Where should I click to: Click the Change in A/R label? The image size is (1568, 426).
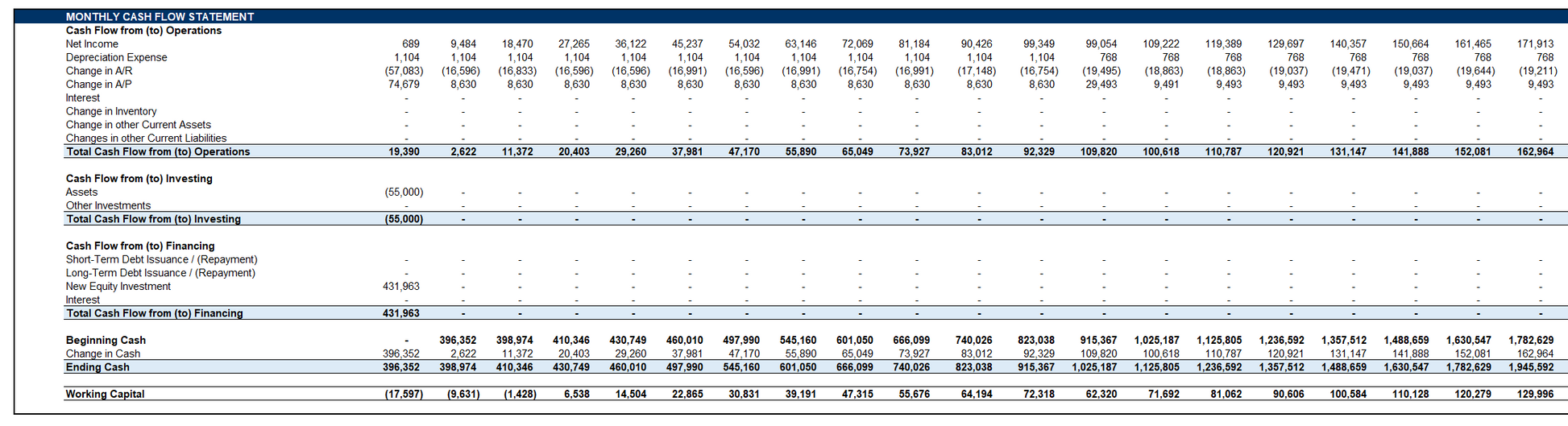pos(99,71)
